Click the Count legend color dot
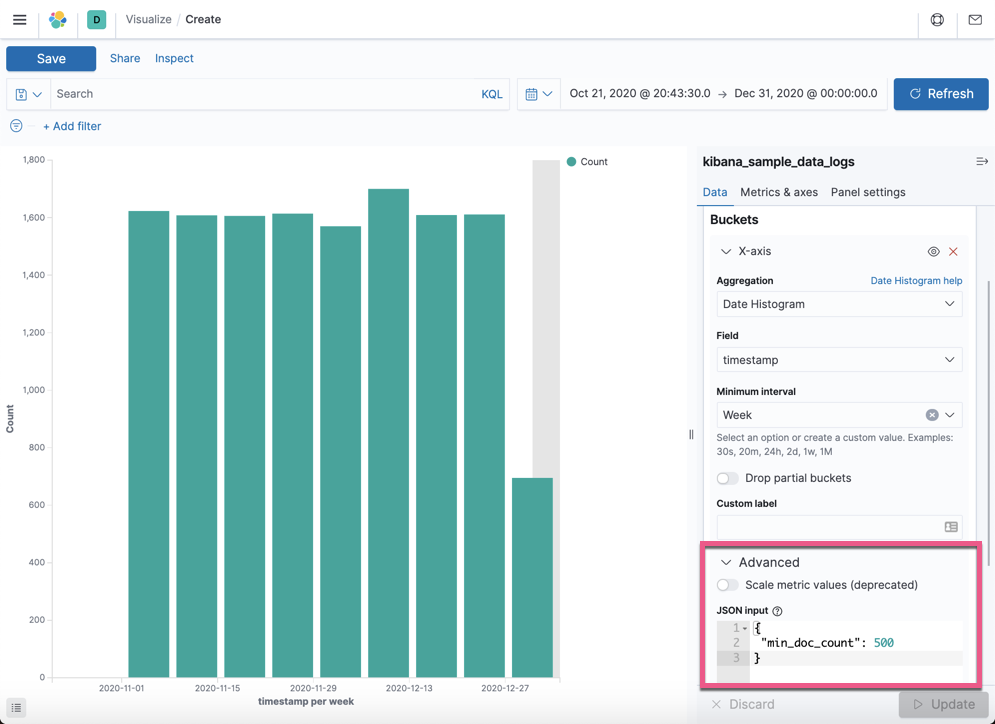The height and width of the screenshot is (724, 995). click(571, 162)
